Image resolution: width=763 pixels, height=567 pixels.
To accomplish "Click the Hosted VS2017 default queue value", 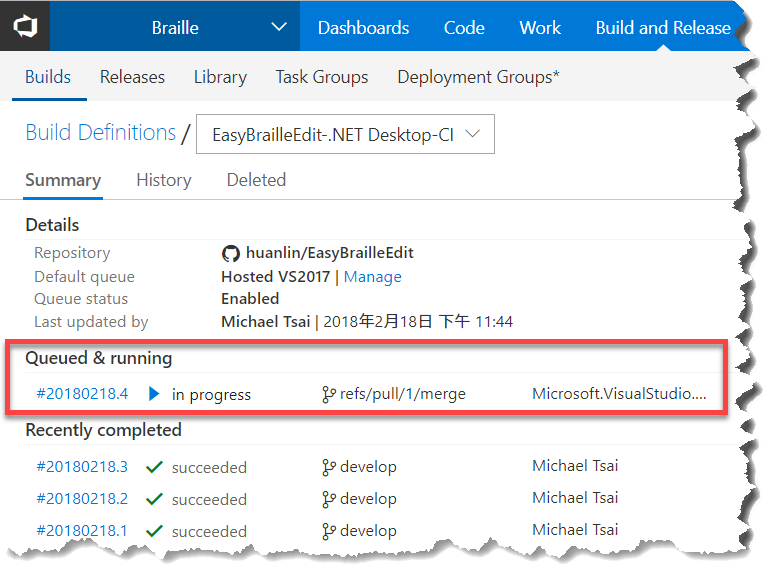I will [x=275, y=276].
